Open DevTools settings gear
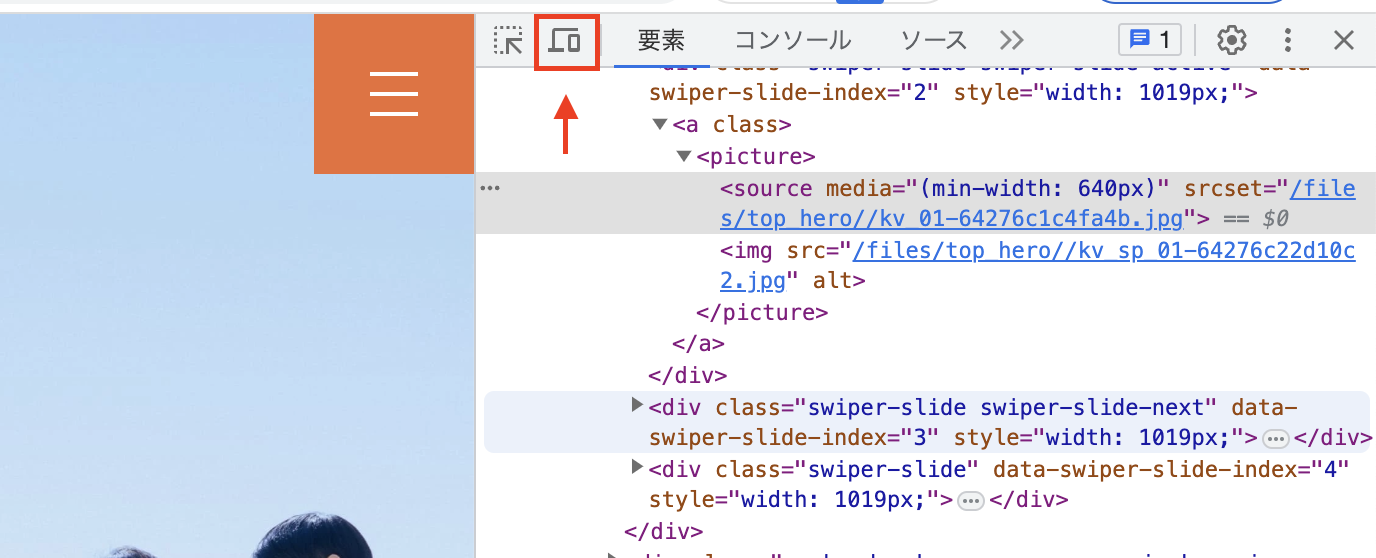This screenshot has width=1376, height=558. 1231,41
